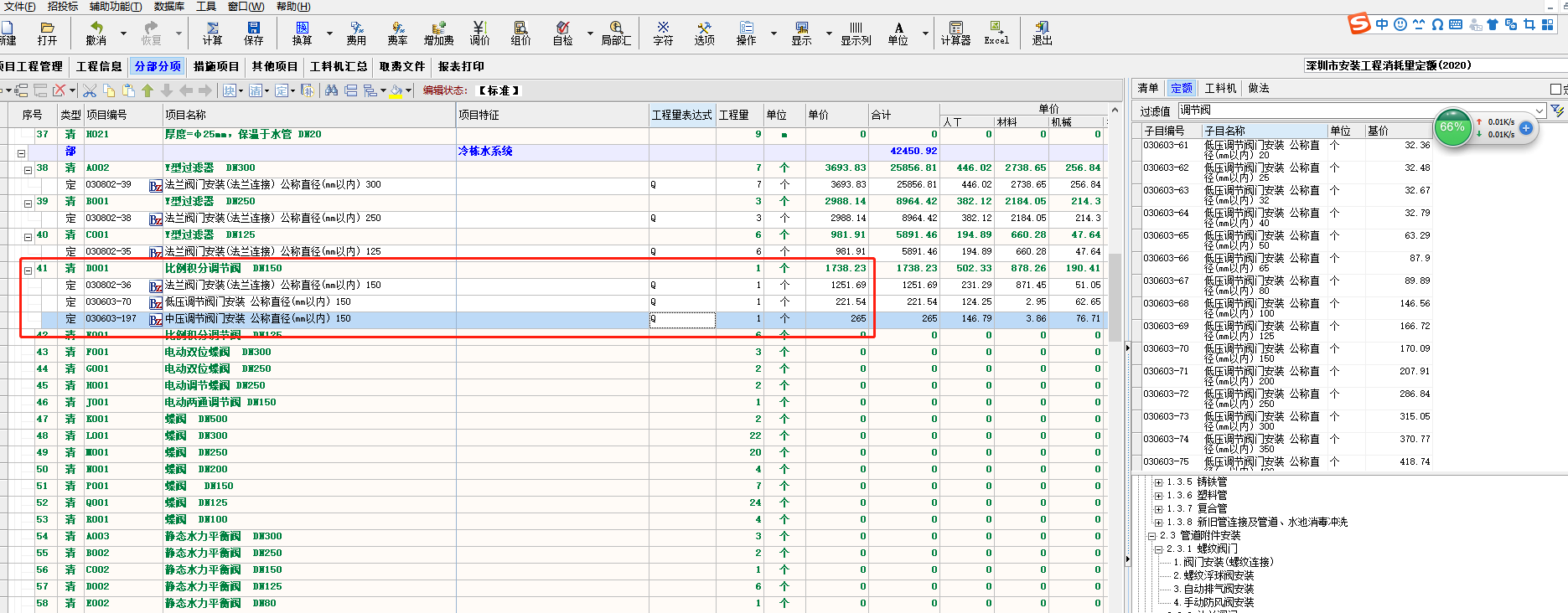Open the 选项 options tool
Viewport: 1568px width, 613px height.
(x=704, y=33)
